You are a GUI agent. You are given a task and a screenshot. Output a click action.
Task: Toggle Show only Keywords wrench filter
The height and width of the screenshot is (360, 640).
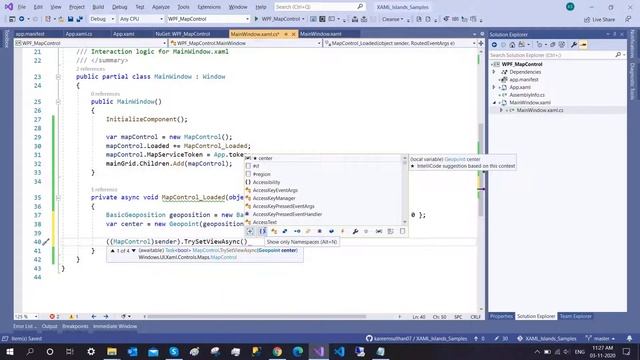click(355, 231)
